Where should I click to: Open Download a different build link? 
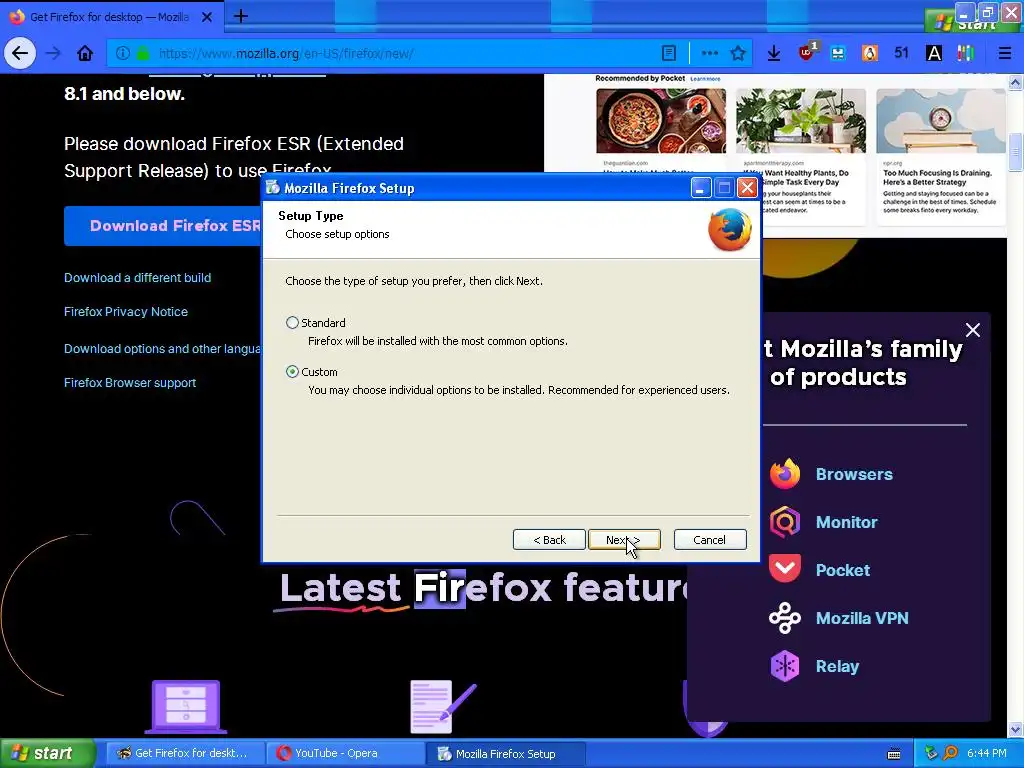click(137, 278)
